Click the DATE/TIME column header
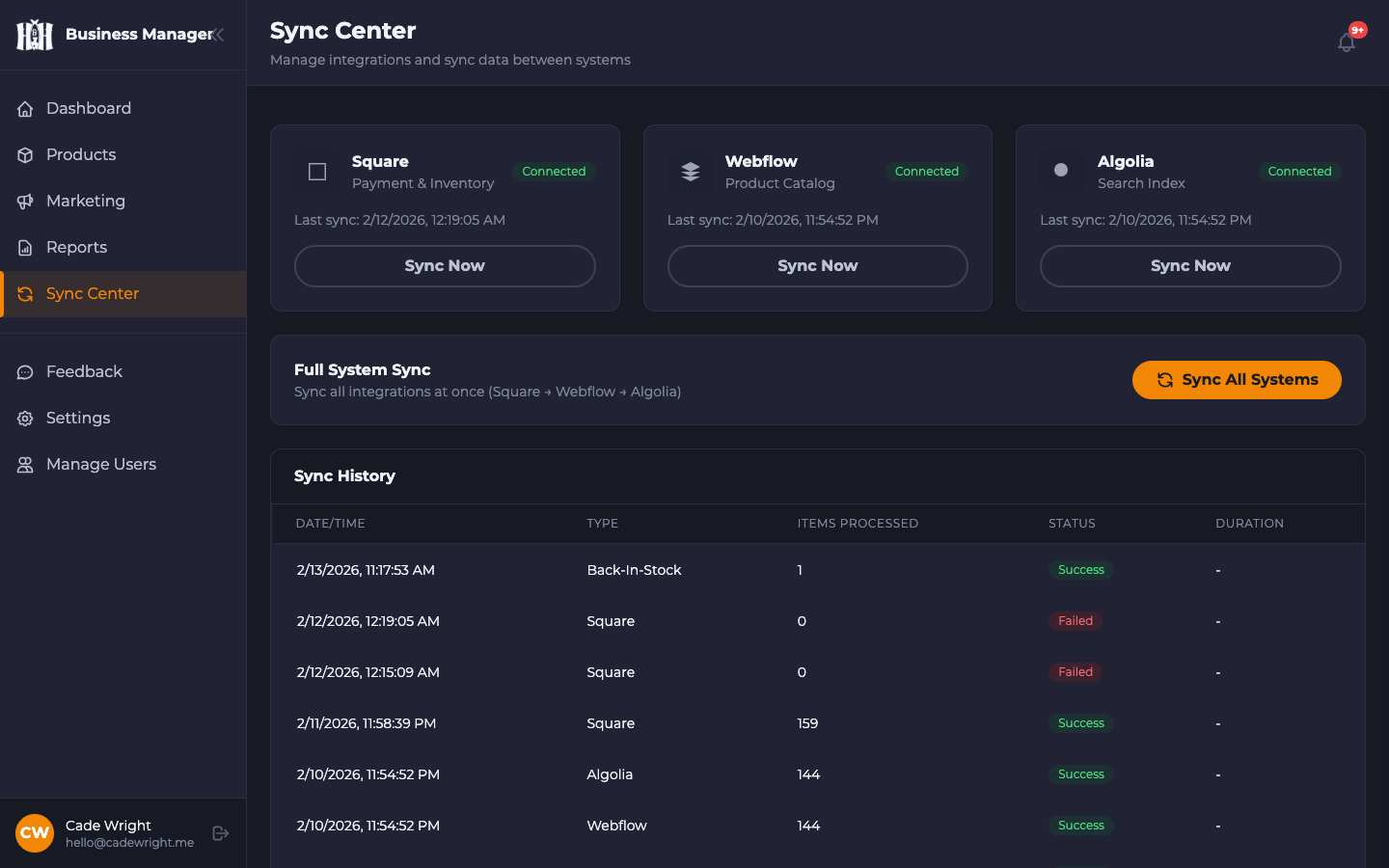Viewport: 1389px width, 868px height. pyautogui.click(x=331, y=524)
